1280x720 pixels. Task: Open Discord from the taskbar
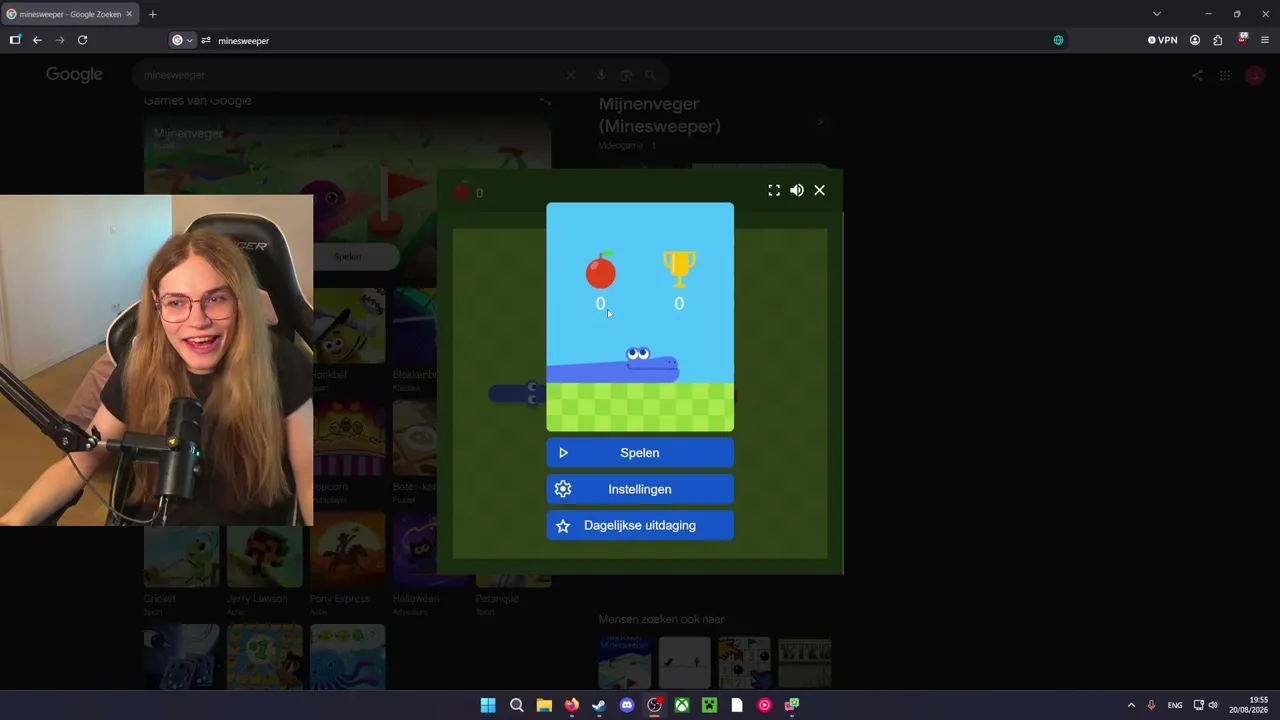point(627,705)
